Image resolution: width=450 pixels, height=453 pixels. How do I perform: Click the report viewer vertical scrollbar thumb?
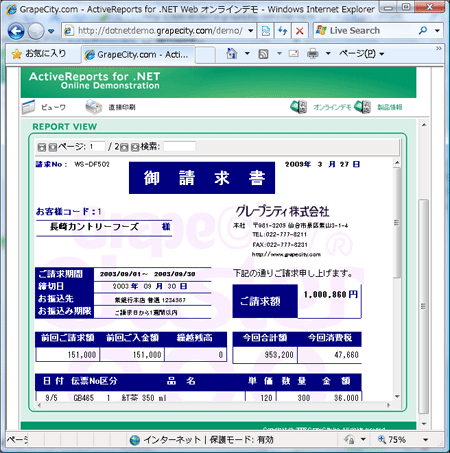pyautogui.click(x=397, y=222)
